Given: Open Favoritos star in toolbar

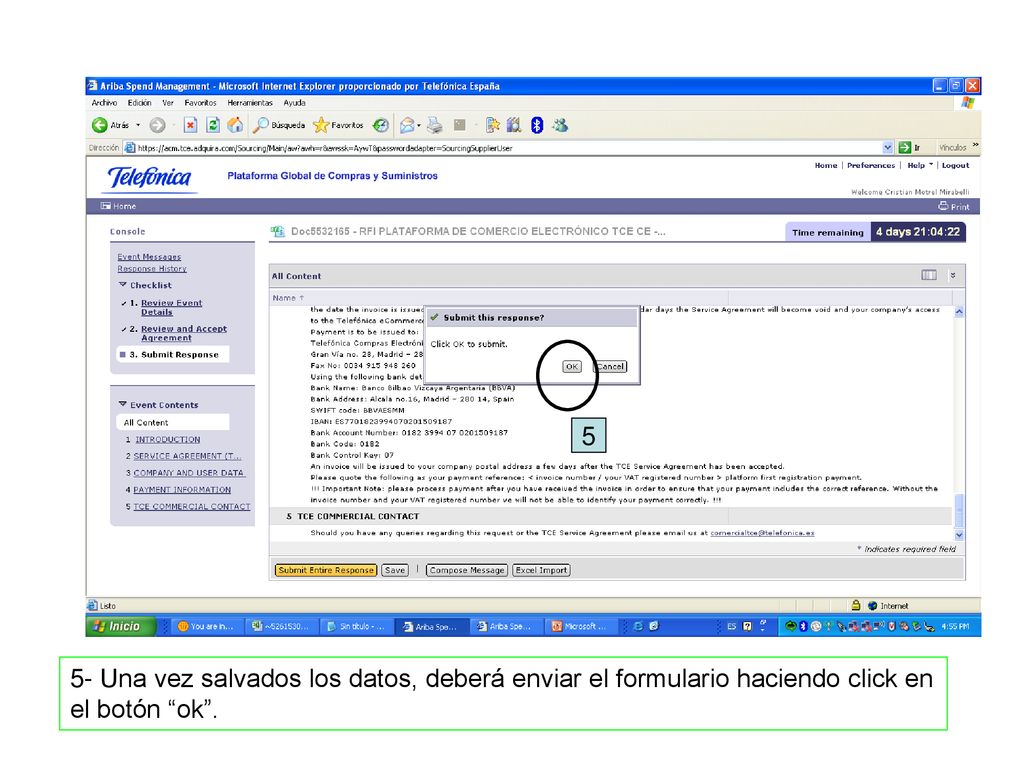Looking at the screenshot, I should [x=338, y=125].
